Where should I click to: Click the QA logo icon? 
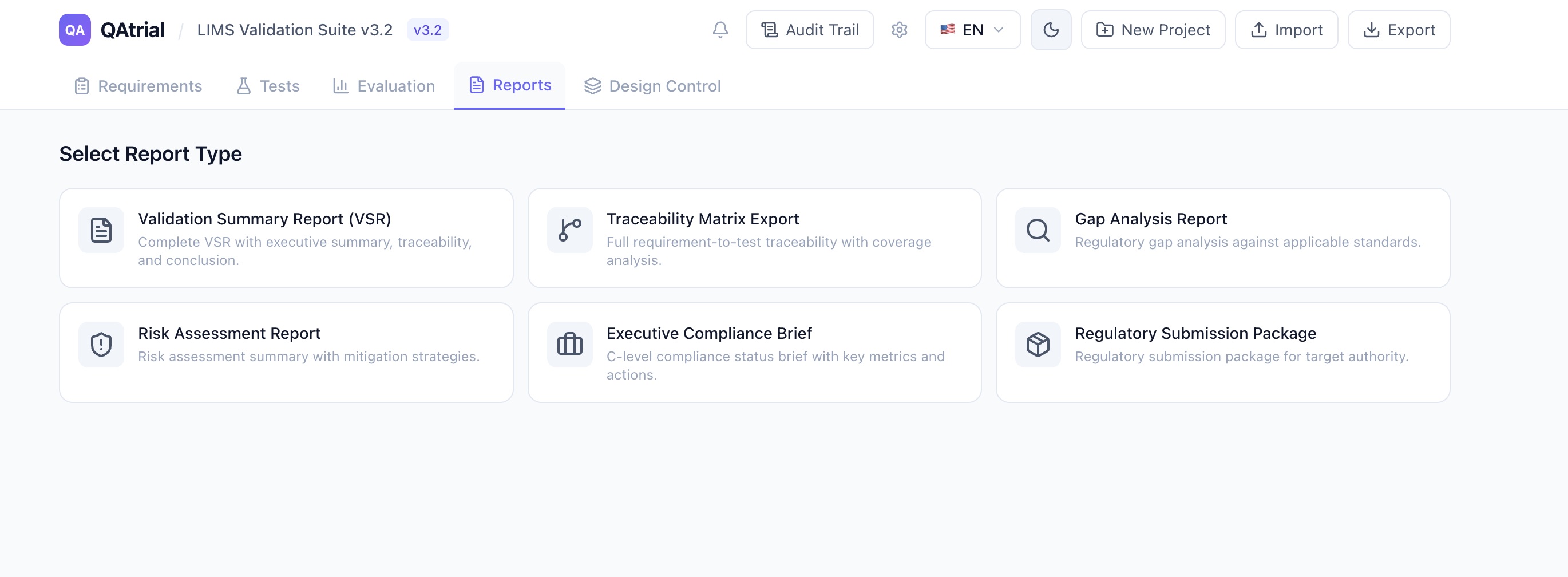tap(75, 30)
